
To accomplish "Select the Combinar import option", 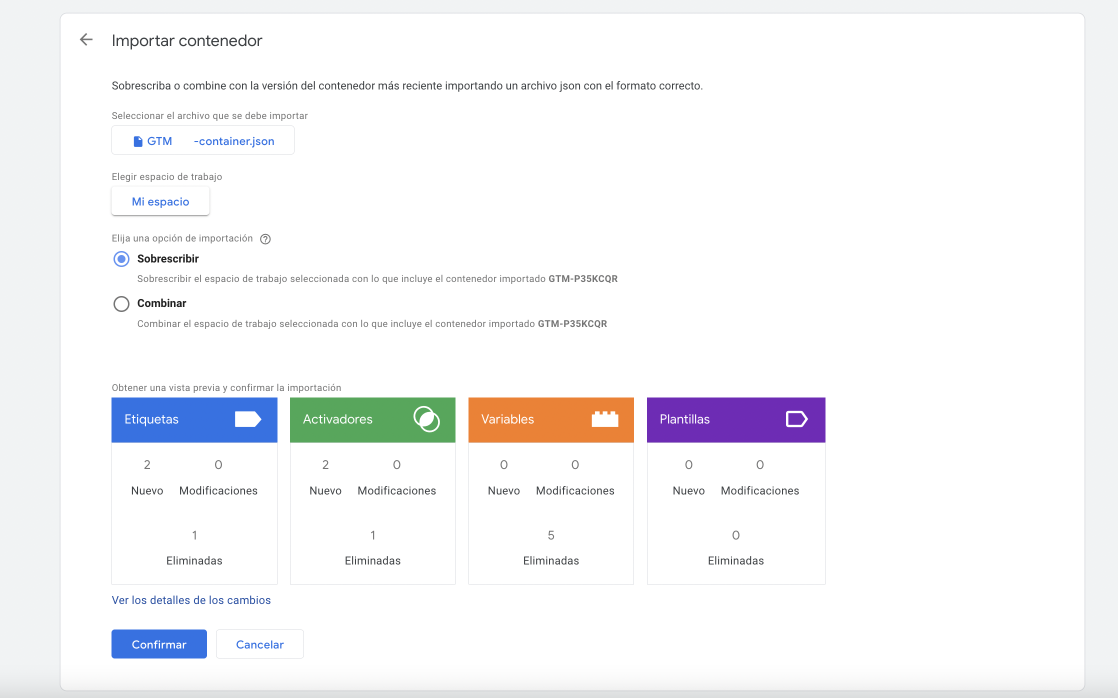I will click(121, 303).
